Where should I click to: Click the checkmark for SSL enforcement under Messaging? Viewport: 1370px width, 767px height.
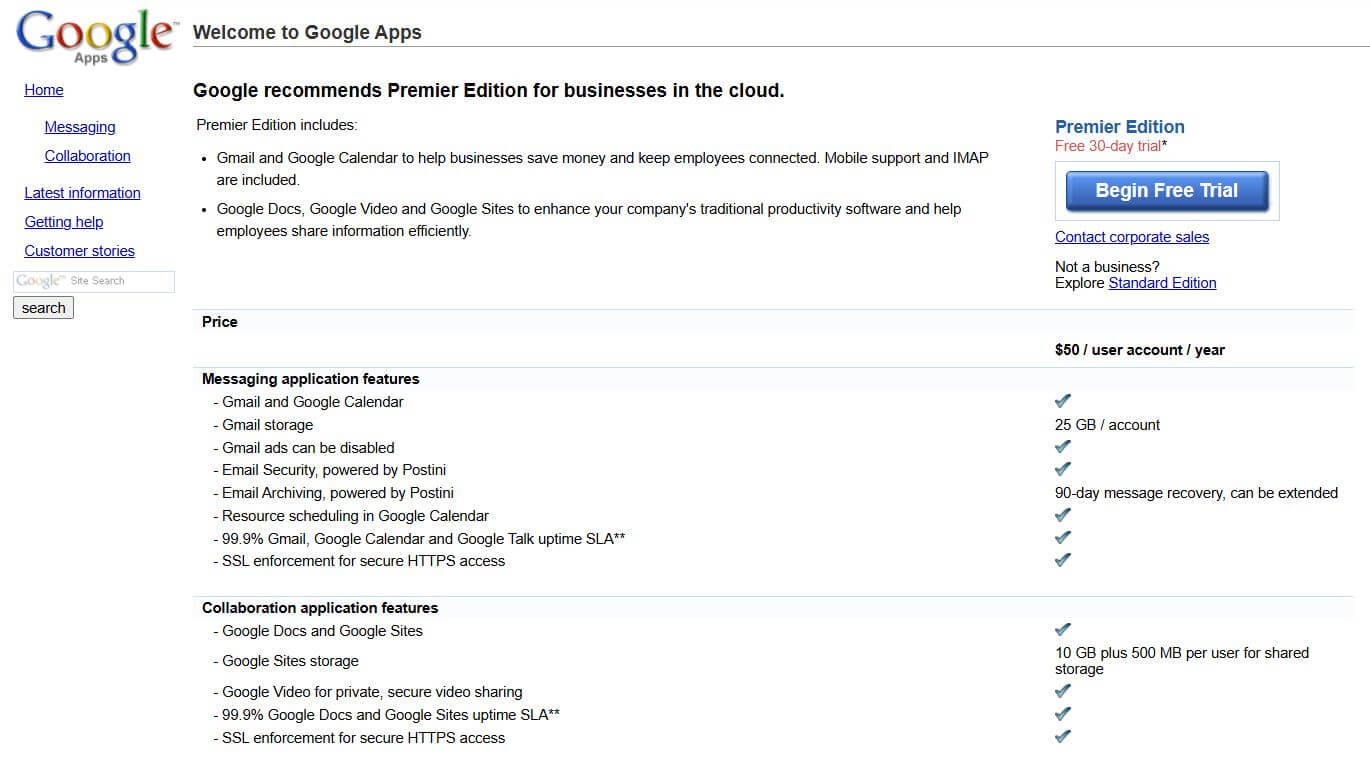(1062, 559)
